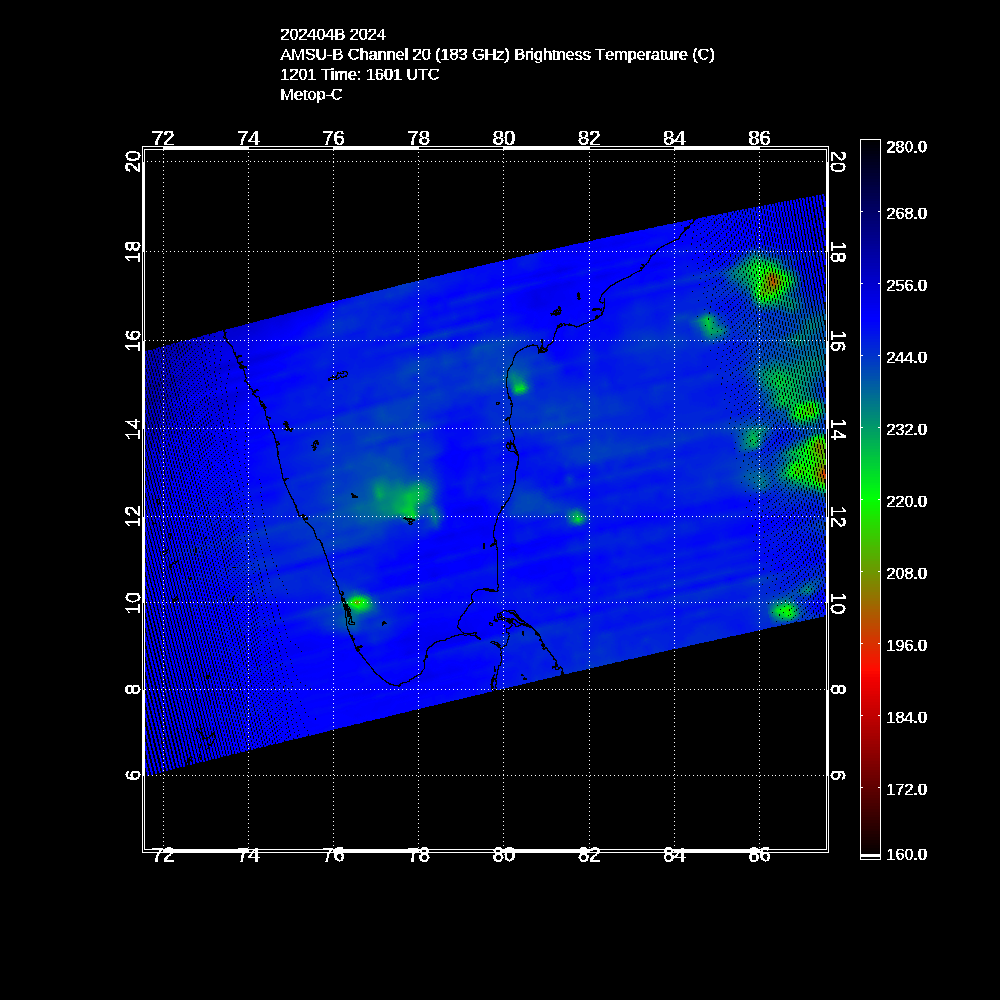Click the storm ID text "202404B 2024"

[333, 34]
